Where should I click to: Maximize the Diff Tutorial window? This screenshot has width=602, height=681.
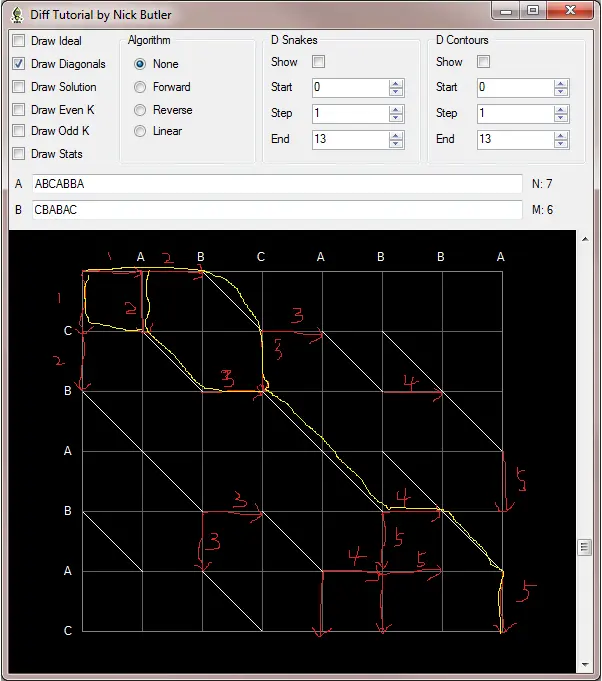click(x=533, y=11)
